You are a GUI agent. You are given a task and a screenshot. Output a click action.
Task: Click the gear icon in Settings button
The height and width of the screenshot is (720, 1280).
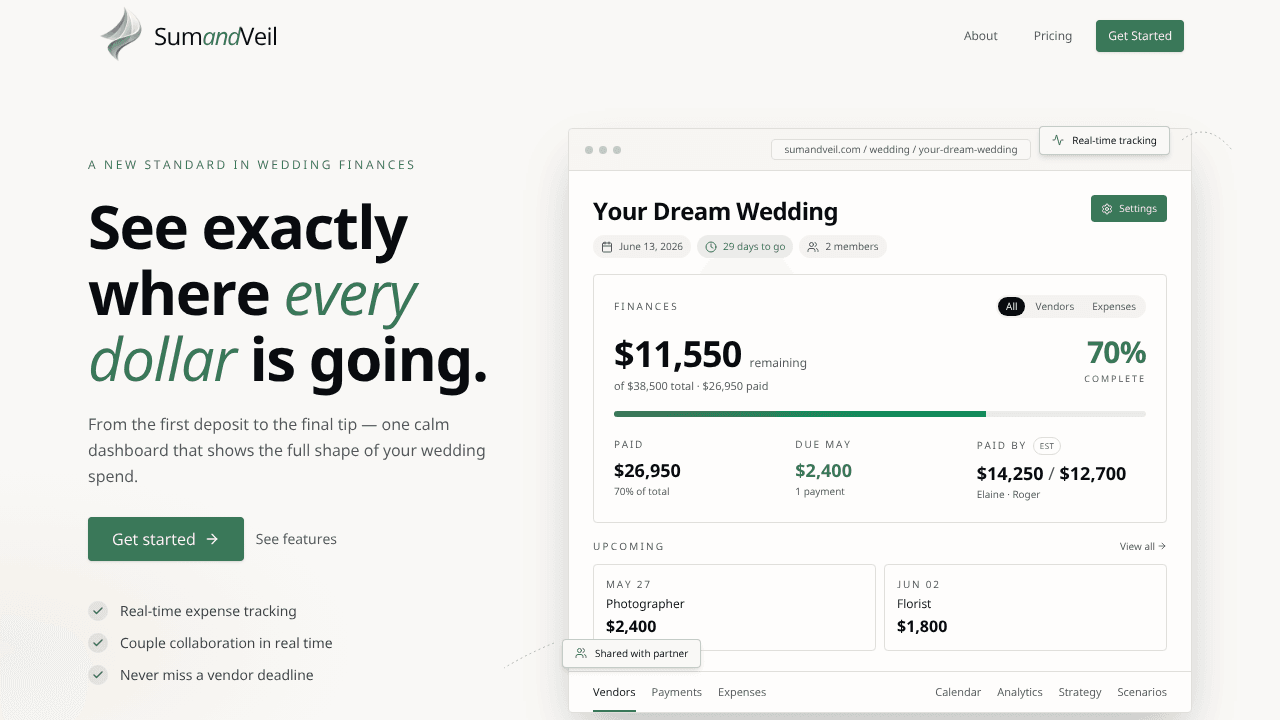[1107, 209]
